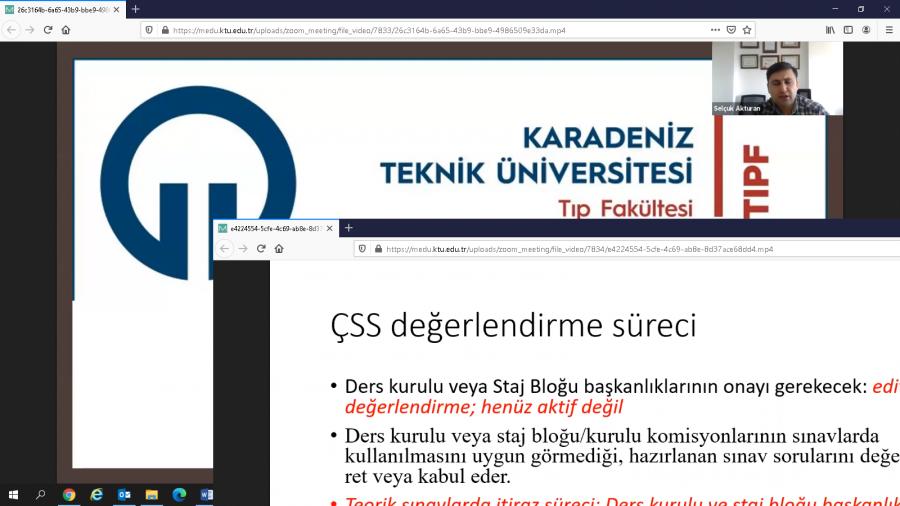The image size is (900, 506).
Task: Click the Selçuk Akturan webcam thumbnail
Action: (x=776, y=78)
